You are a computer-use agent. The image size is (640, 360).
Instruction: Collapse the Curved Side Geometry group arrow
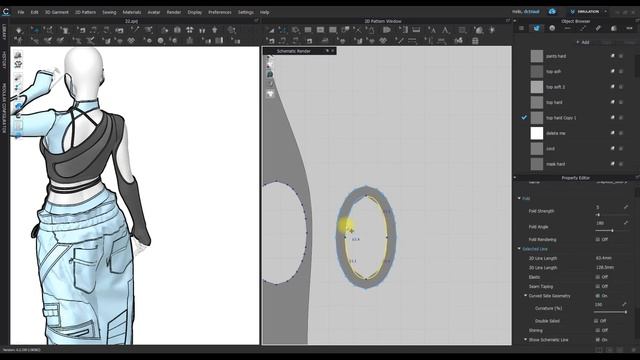[525, 296]
